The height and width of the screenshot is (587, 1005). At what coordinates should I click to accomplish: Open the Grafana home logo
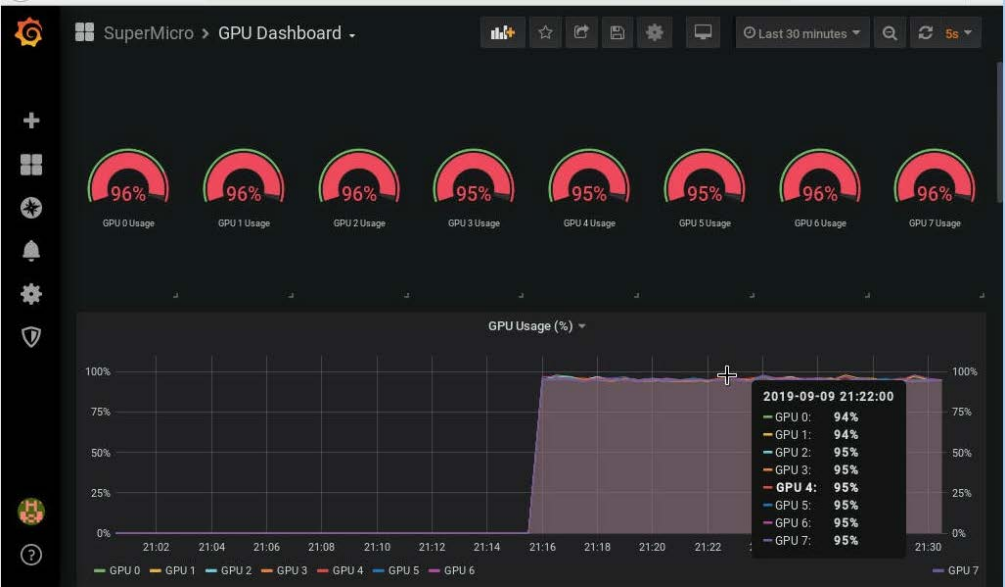coord(29,31)
